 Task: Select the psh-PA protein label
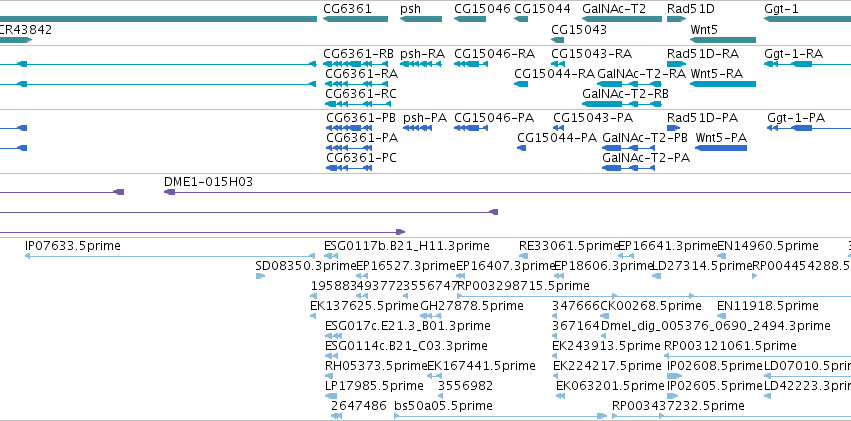(x=425, y=118)
